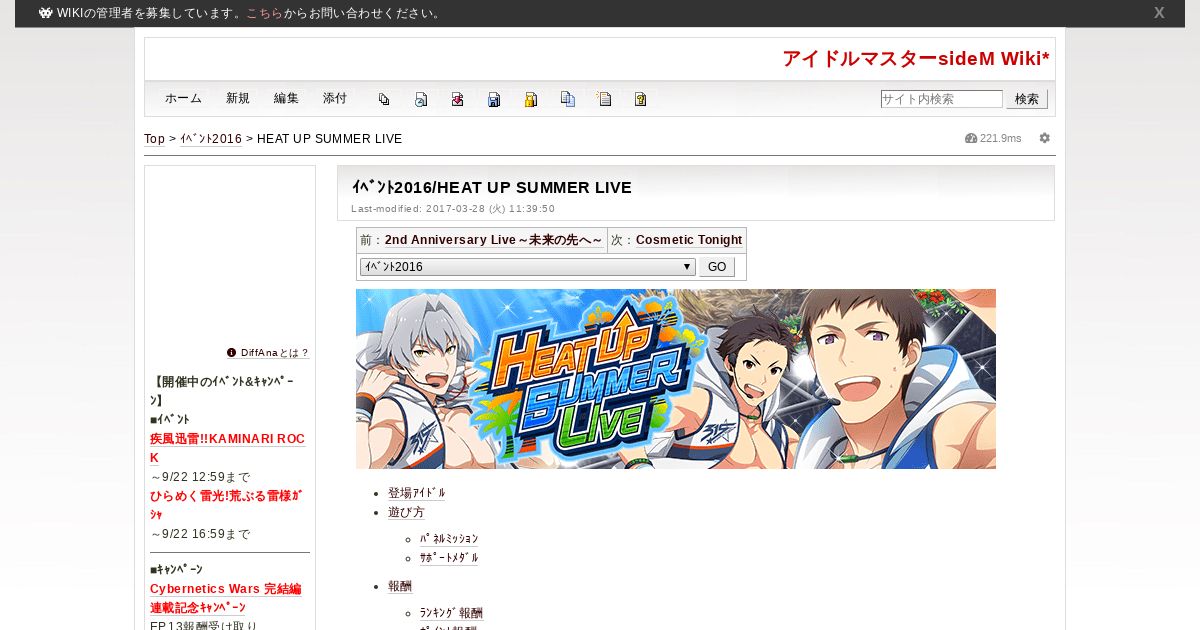Close the top banner with X
This screenshot has width=1200, height=630.
tap(1159, 13)
